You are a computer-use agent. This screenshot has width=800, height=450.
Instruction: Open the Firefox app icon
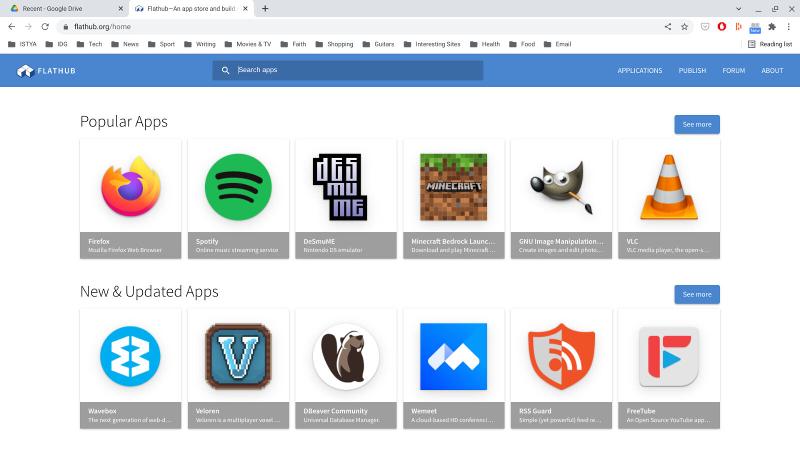131,187
